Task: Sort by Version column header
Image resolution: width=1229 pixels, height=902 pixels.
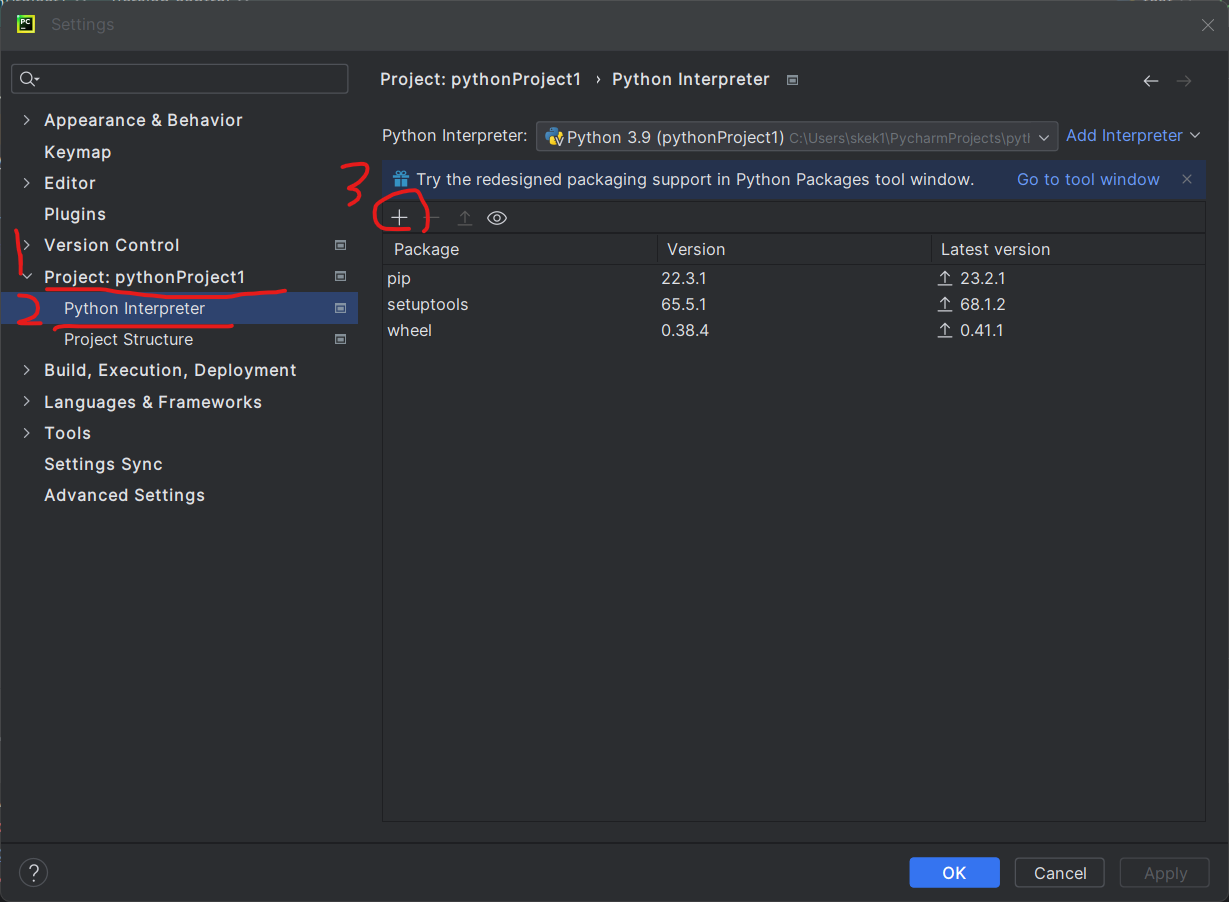Action: coord(794,249)
